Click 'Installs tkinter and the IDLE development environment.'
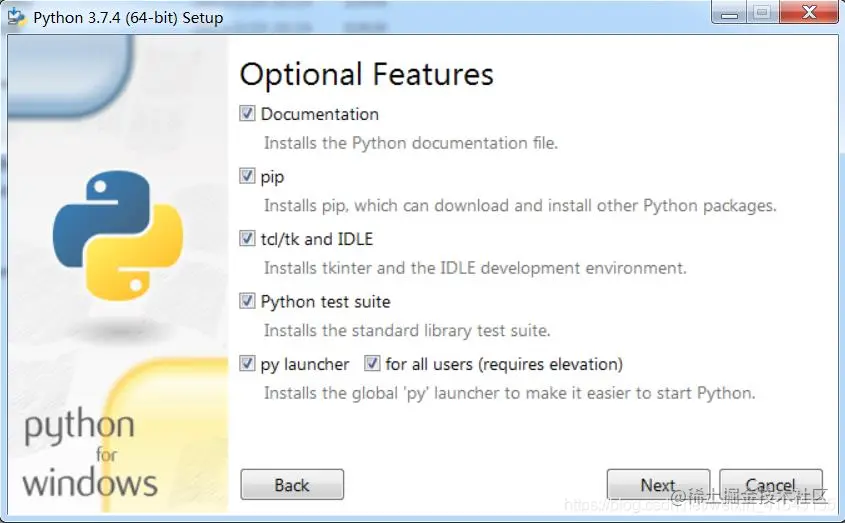This screenshot has width=845, height=523. [x=475, y=268]
